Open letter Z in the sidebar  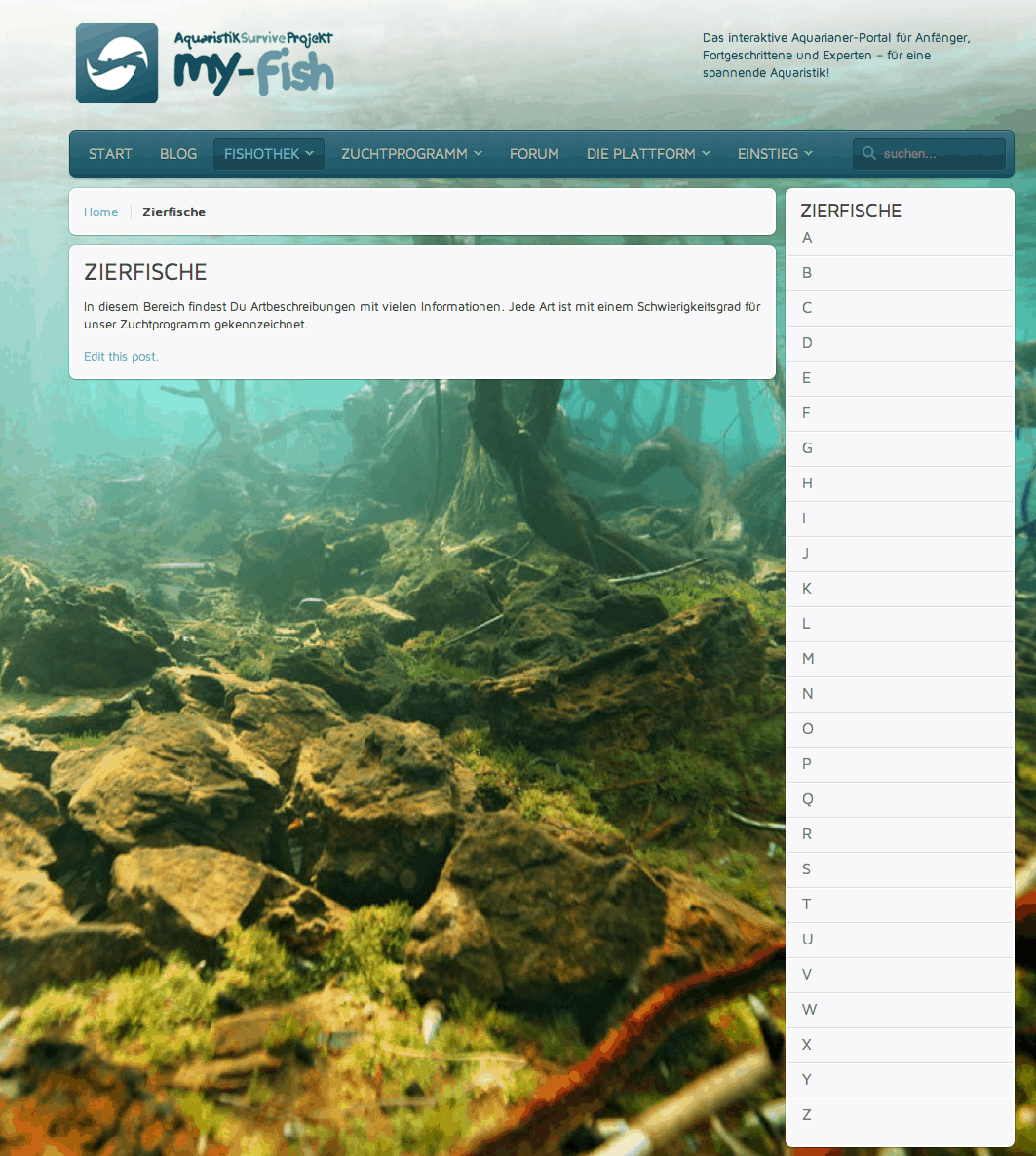806,1115
